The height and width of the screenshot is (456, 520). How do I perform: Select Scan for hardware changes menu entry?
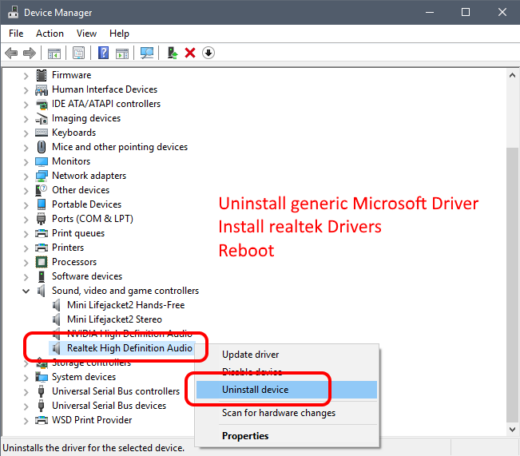[x=287, y=413]
